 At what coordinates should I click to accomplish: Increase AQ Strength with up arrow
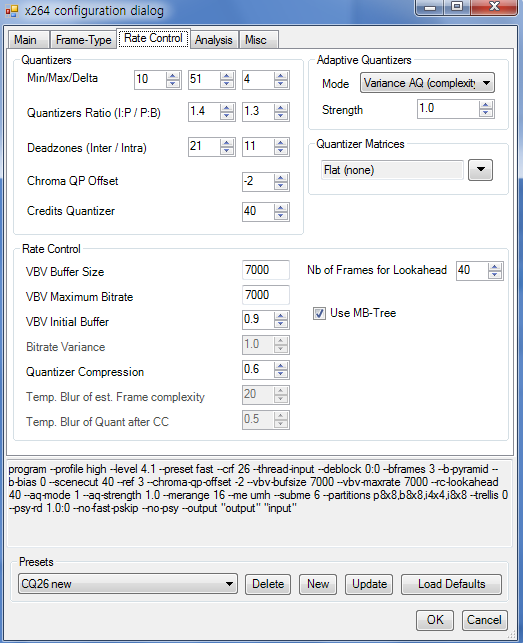[486, 105]
